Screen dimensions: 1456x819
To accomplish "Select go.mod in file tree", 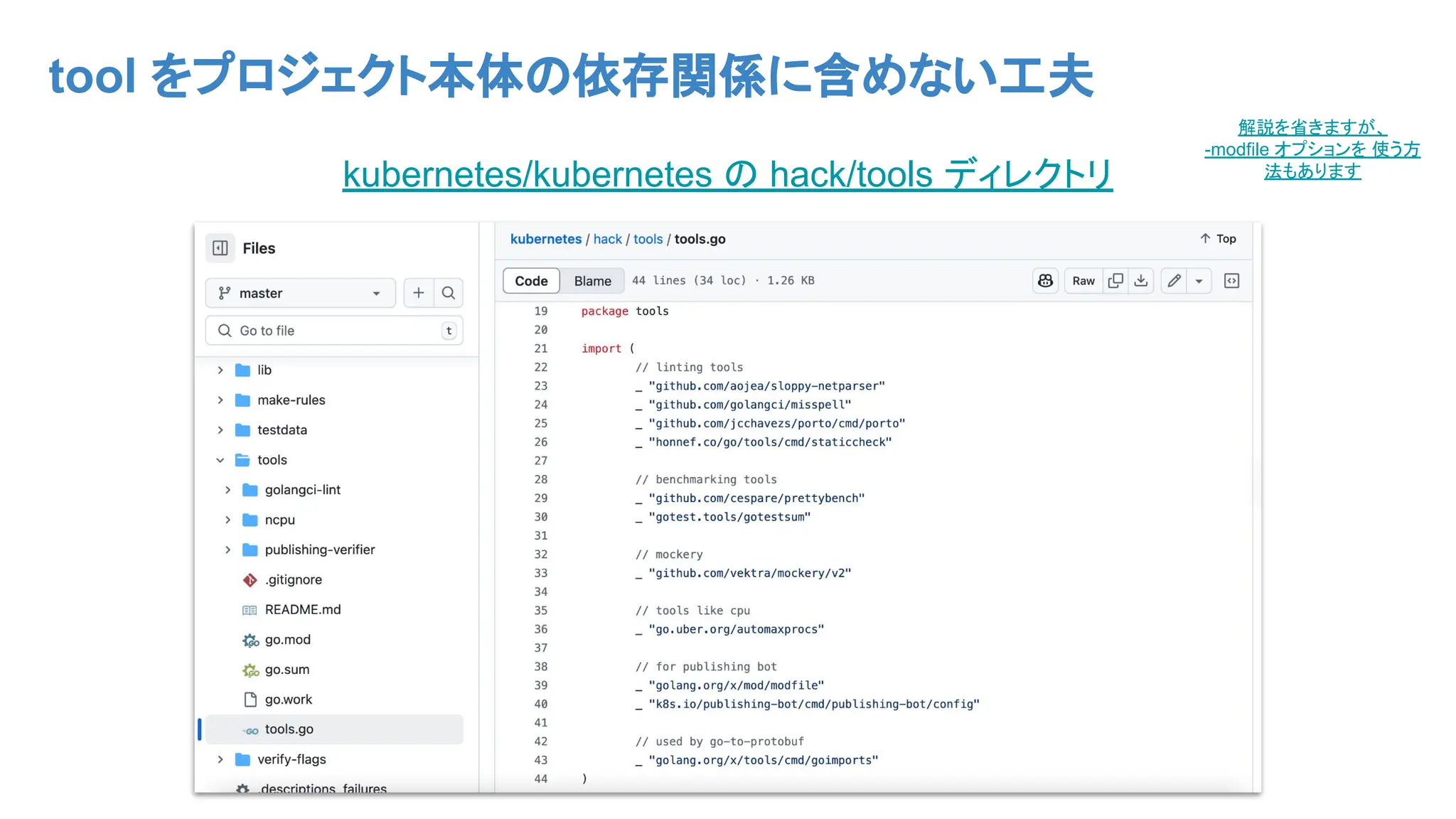I will pos(288,640).
